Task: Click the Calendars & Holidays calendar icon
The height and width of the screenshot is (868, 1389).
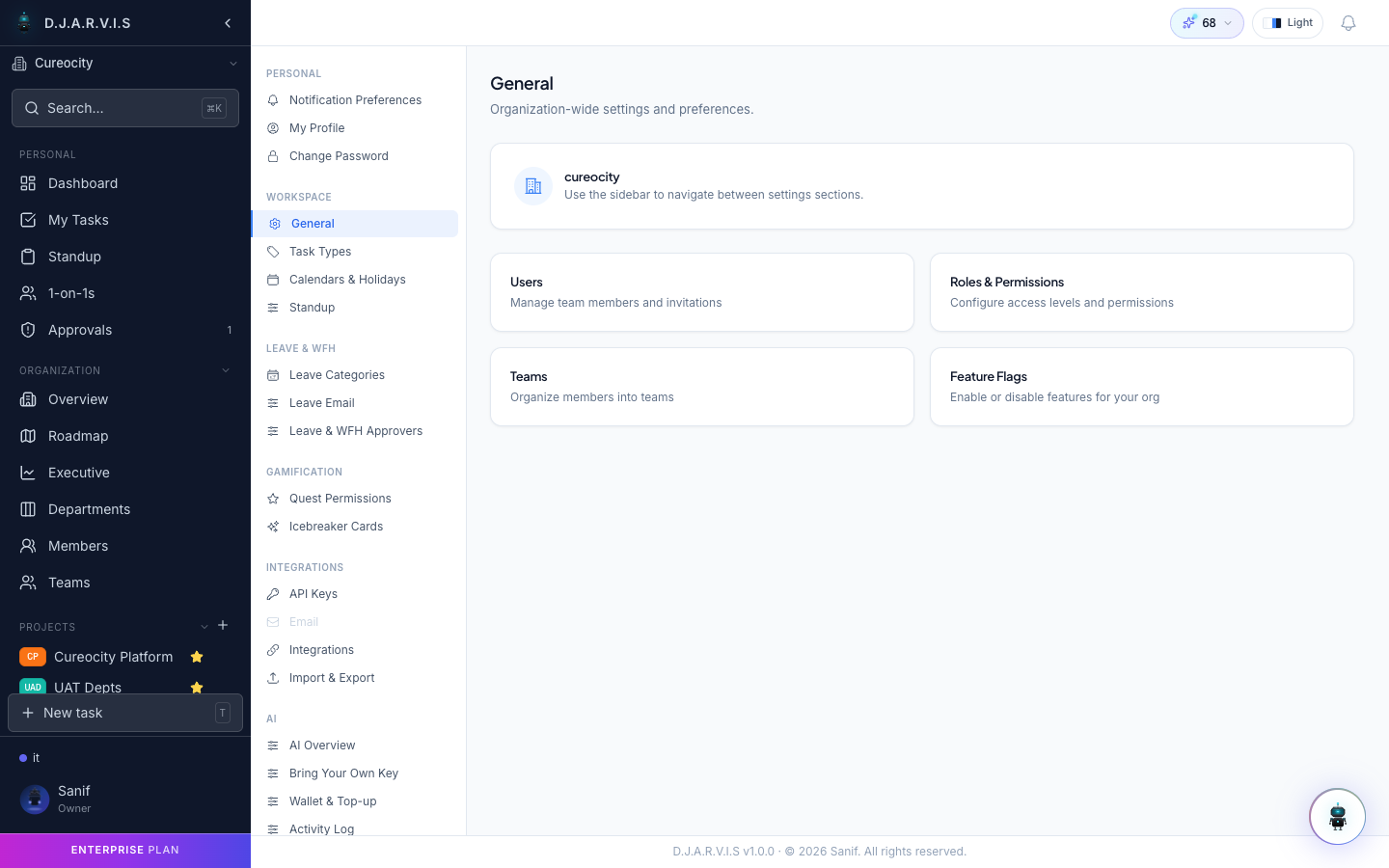Action: pos(273,280)
